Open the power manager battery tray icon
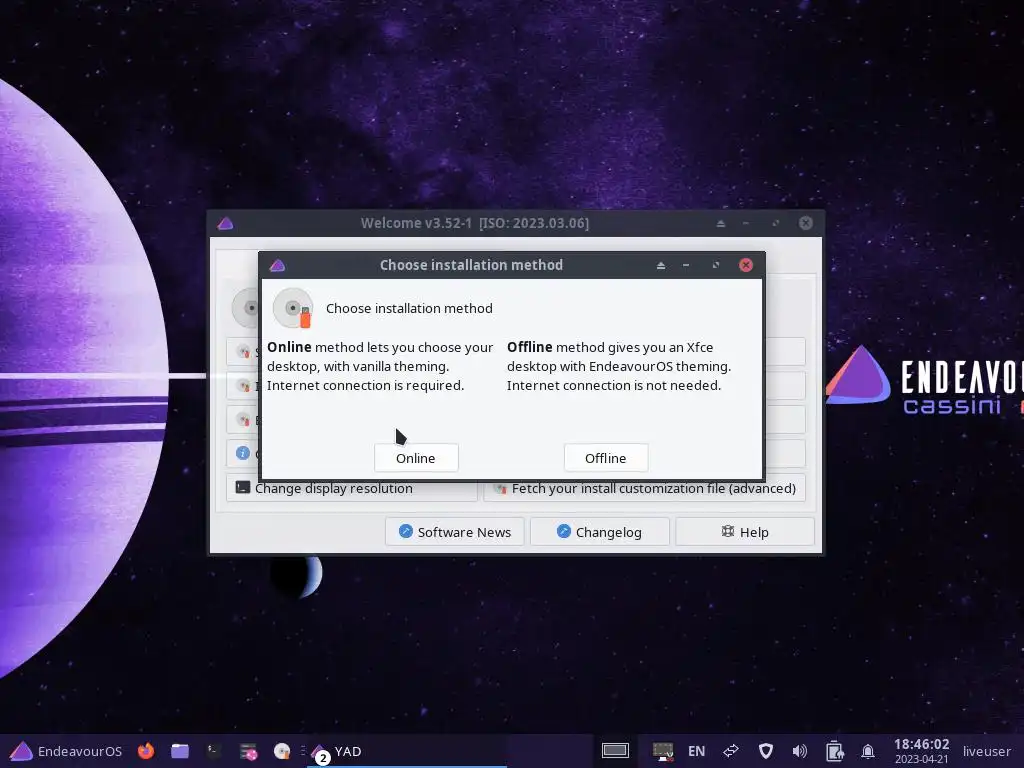This screenshot has width=1024, height=768. point(834,751)
